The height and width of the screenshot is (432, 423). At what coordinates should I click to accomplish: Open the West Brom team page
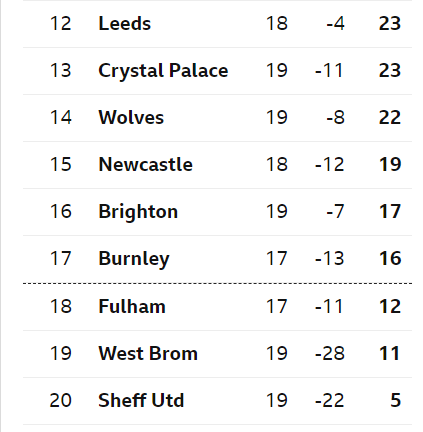pos(148,354)
